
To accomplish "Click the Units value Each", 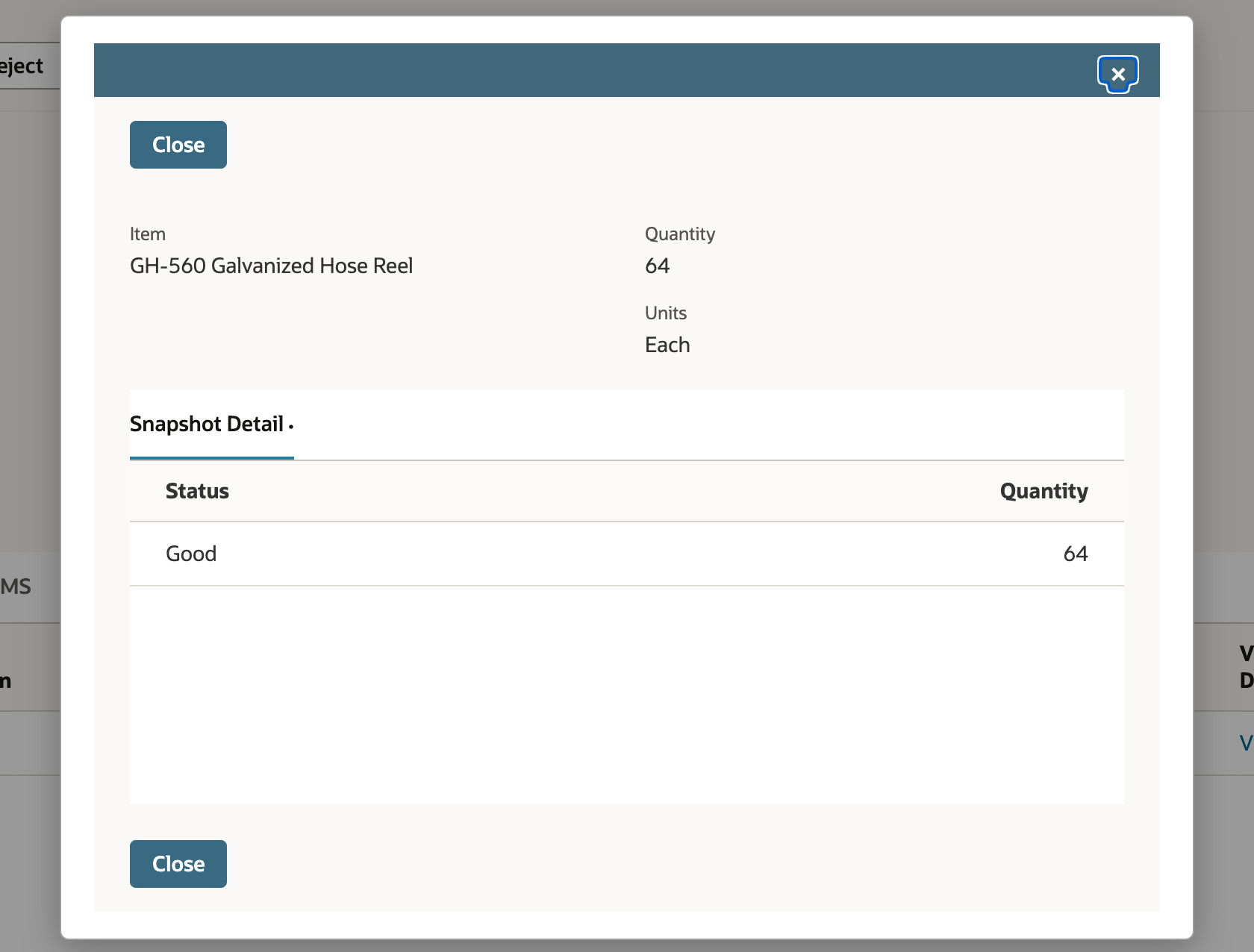I will point(667,345).
